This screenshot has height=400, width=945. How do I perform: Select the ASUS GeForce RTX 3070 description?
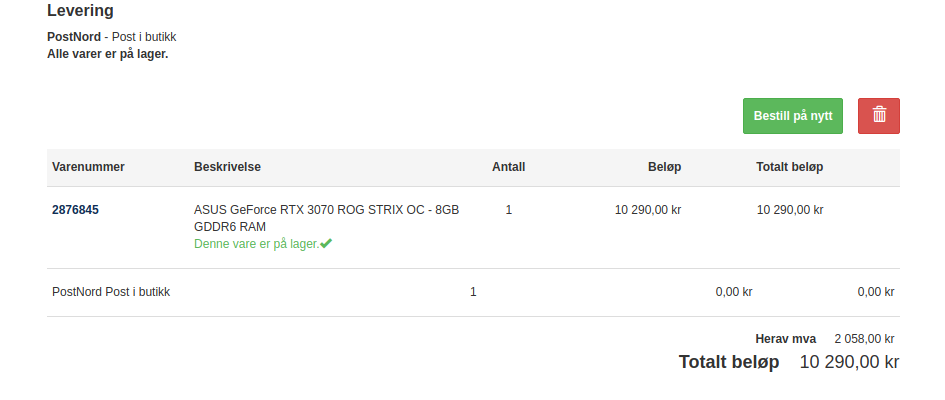pos(326,218)
